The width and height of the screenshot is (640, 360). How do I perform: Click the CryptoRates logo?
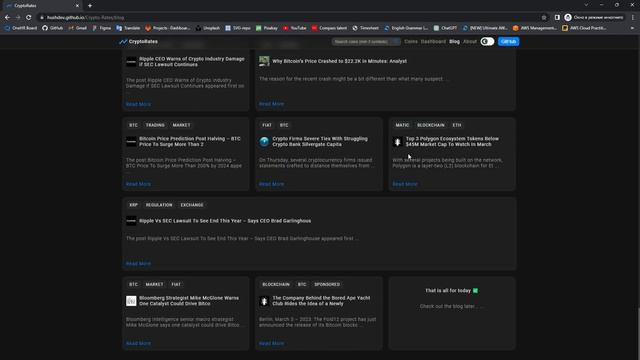138,42
